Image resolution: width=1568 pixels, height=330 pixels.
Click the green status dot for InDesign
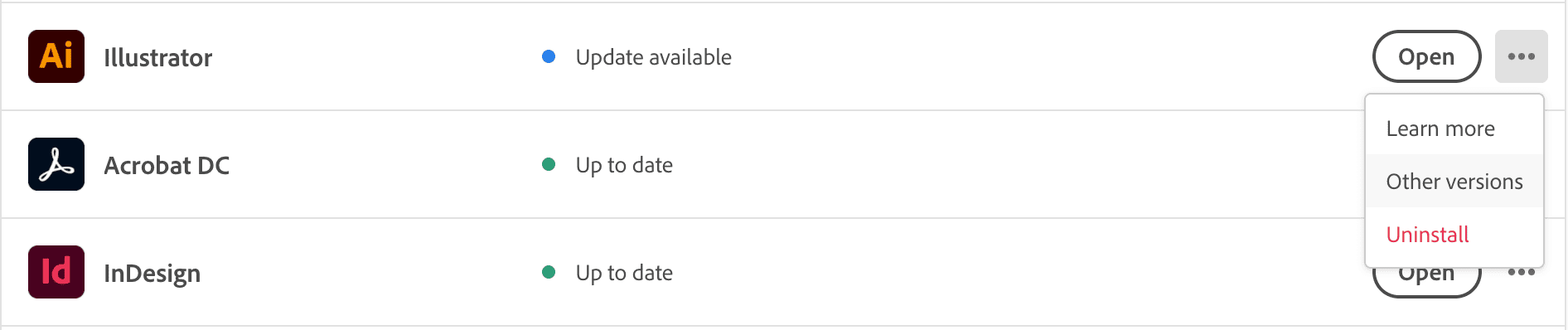point(548,272)
